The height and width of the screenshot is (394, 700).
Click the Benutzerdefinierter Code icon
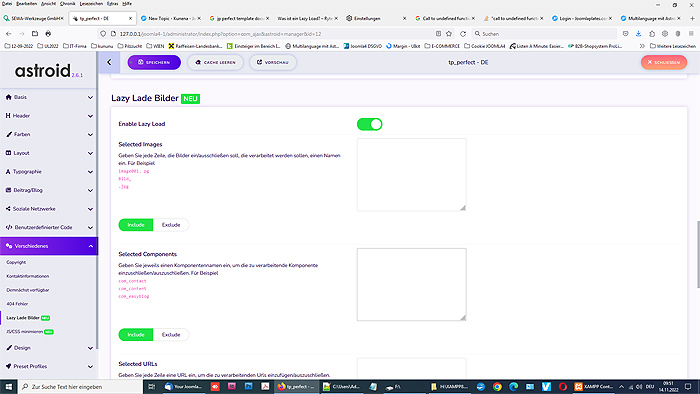pos(8,227)
